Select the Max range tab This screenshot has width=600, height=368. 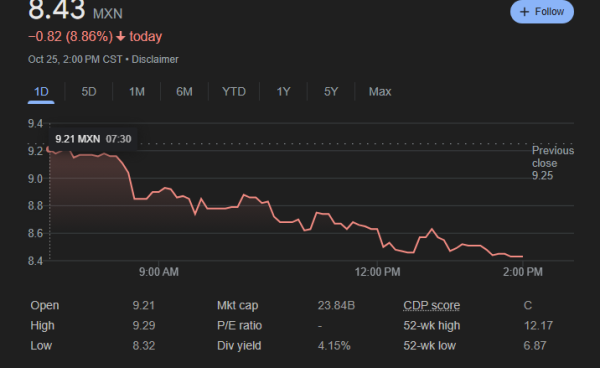(380, 92)
